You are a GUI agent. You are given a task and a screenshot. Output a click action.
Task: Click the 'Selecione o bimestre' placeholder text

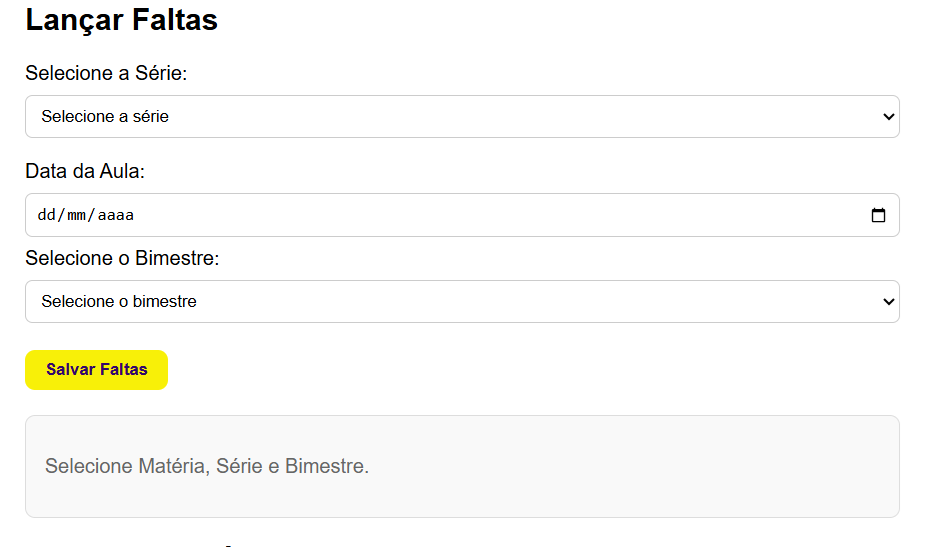[x=119, y=302]
